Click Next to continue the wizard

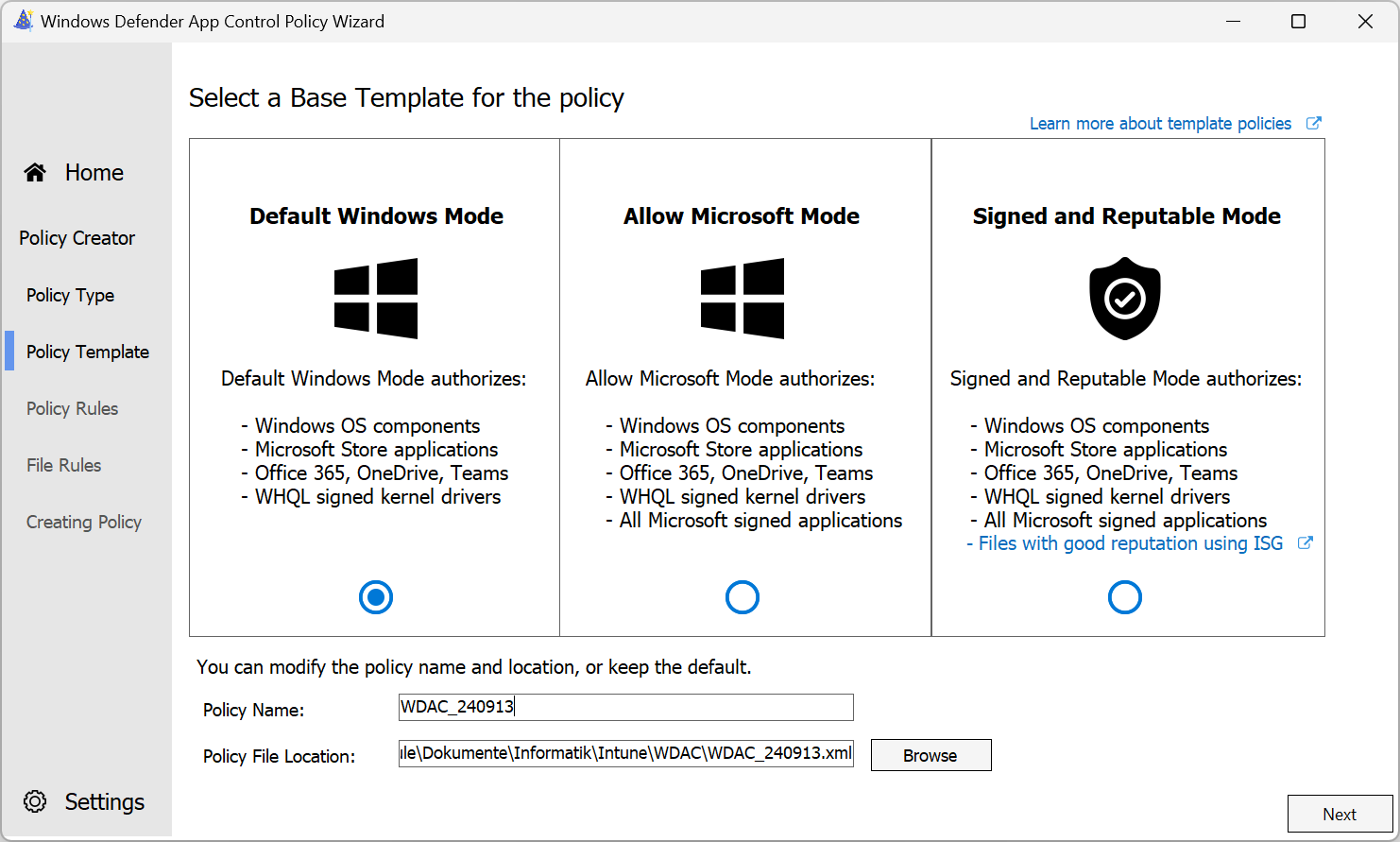click(x=1339, y=814)
